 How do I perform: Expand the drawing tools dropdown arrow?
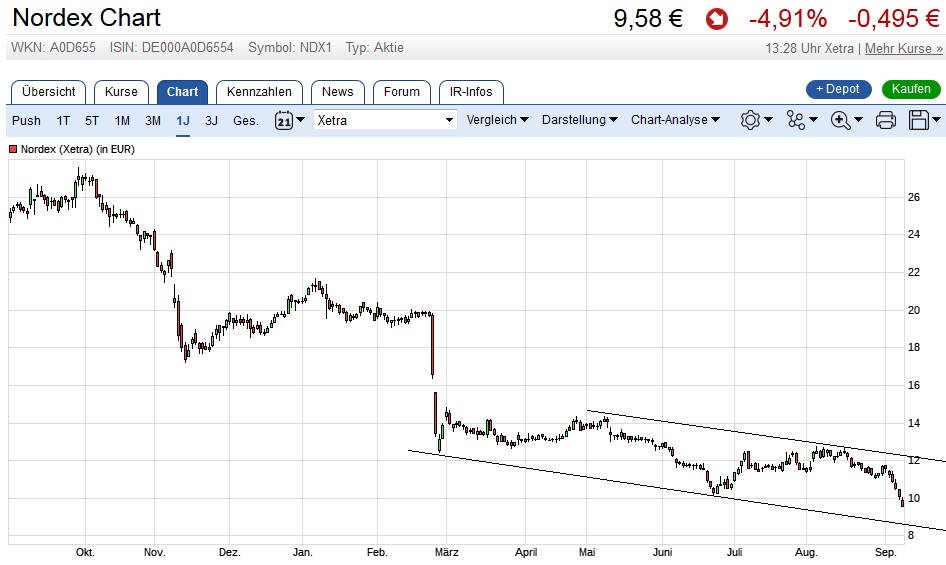[x=813, y=120]
